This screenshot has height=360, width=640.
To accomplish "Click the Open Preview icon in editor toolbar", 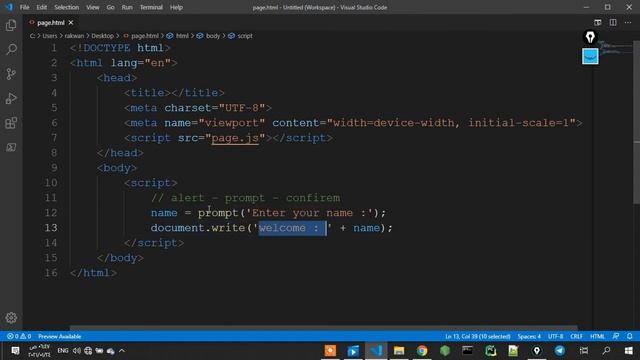I will pos(598,22).
